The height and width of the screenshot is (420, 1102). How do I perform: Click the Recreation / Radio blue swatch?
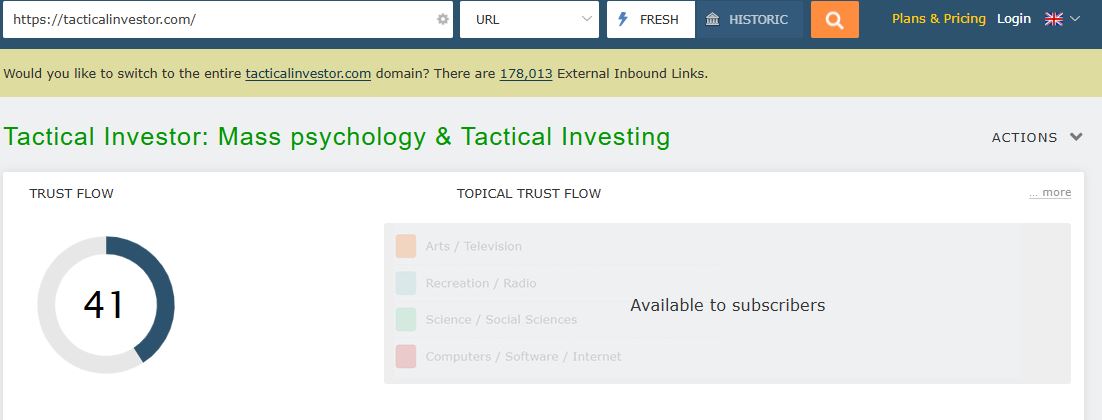tap(405, 283)
